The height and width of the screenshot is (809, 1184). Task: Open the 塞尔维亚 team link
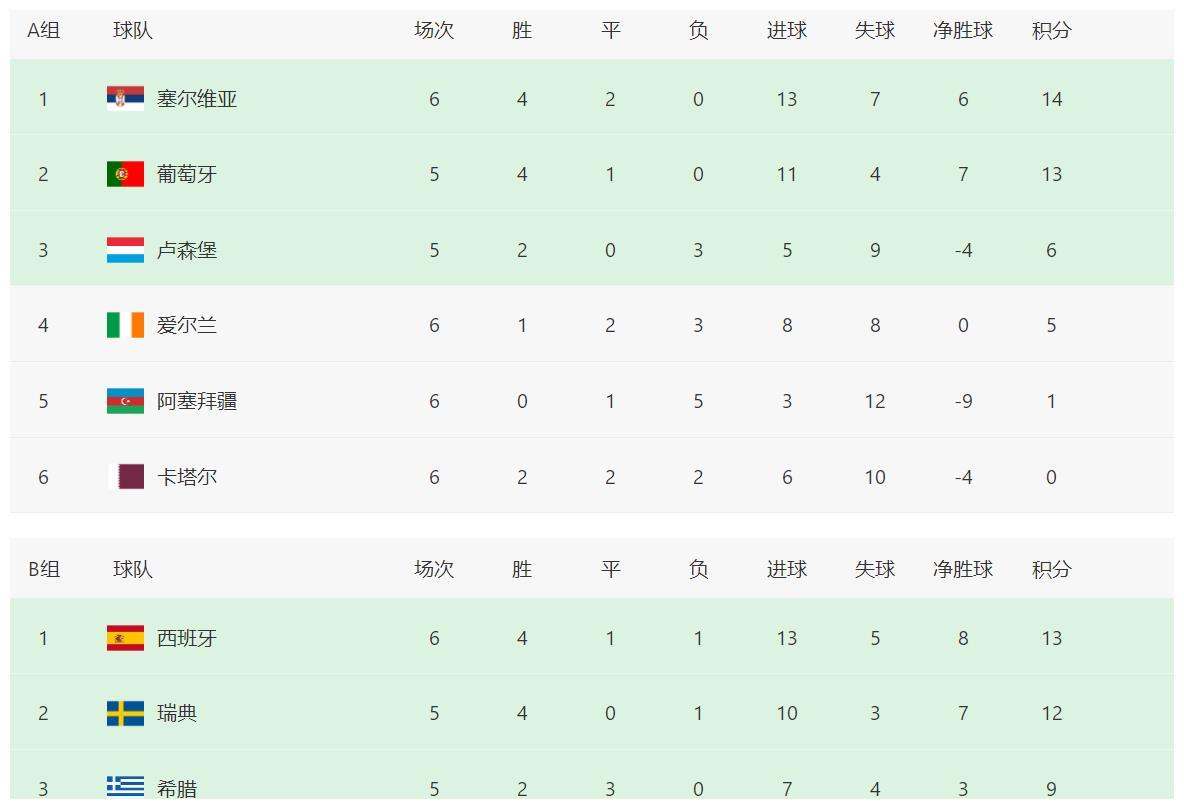(x=197, y=99)
